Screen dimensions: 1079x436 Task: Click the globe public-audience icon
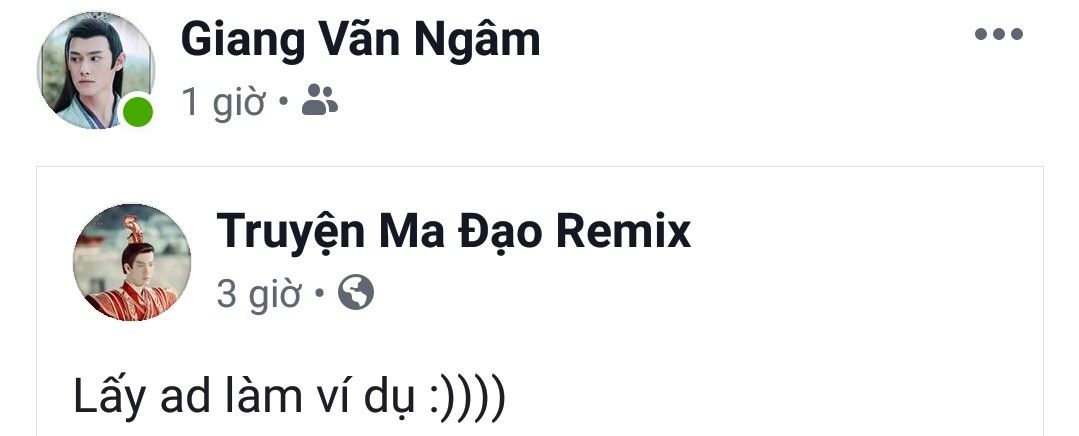pos(356,293)
